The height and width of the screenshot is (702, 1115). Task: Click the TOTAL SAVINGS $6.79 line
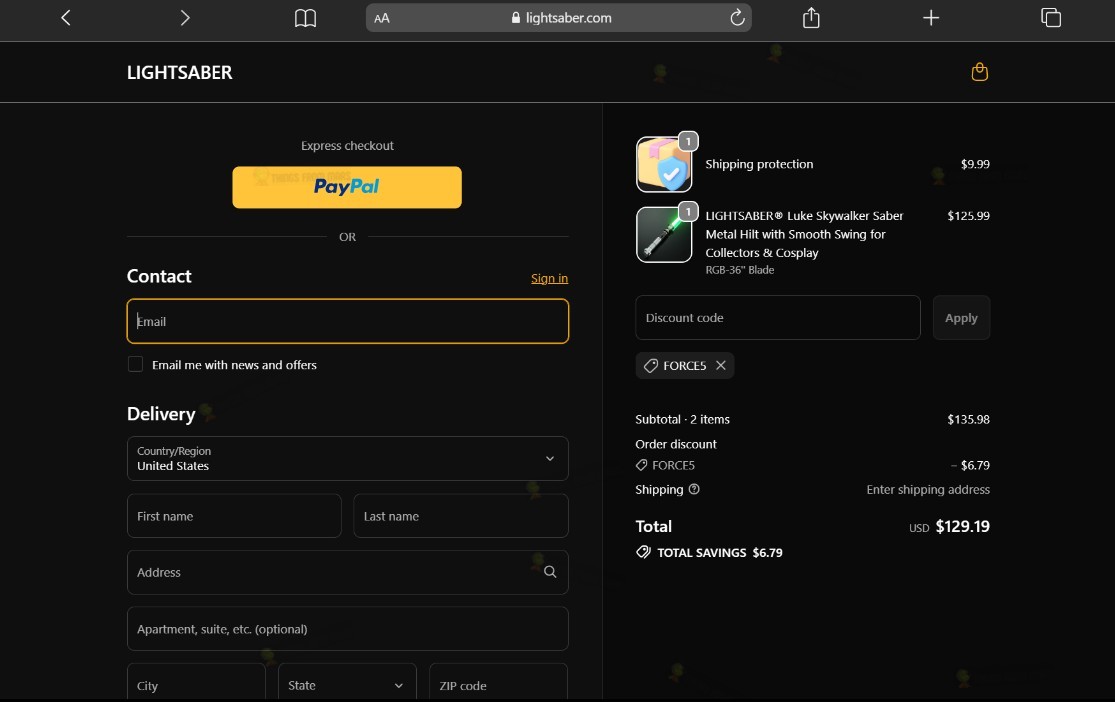[709, 552]
